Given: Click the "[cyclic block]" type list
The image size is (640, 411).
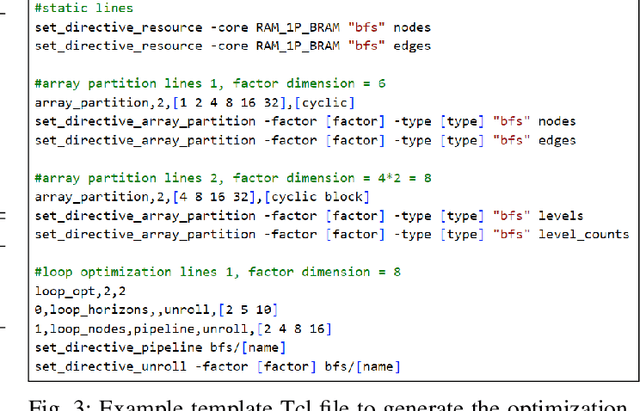Looking at the screenshot, I should tap(315, 197).
